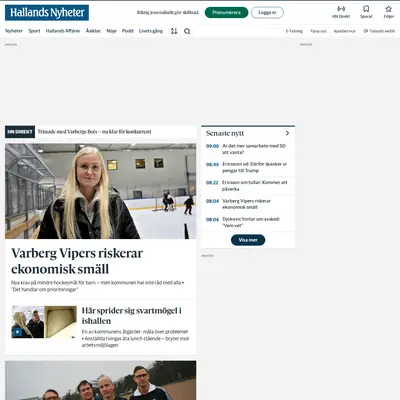Open the Sport menu
Image resolution: width=400 pixels, height=400 pixels.
pos(34,31)
